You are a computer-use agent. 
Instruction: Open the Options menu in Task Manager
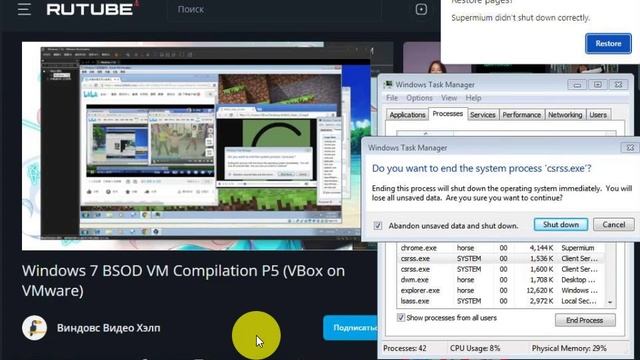[x=419, y=98]
